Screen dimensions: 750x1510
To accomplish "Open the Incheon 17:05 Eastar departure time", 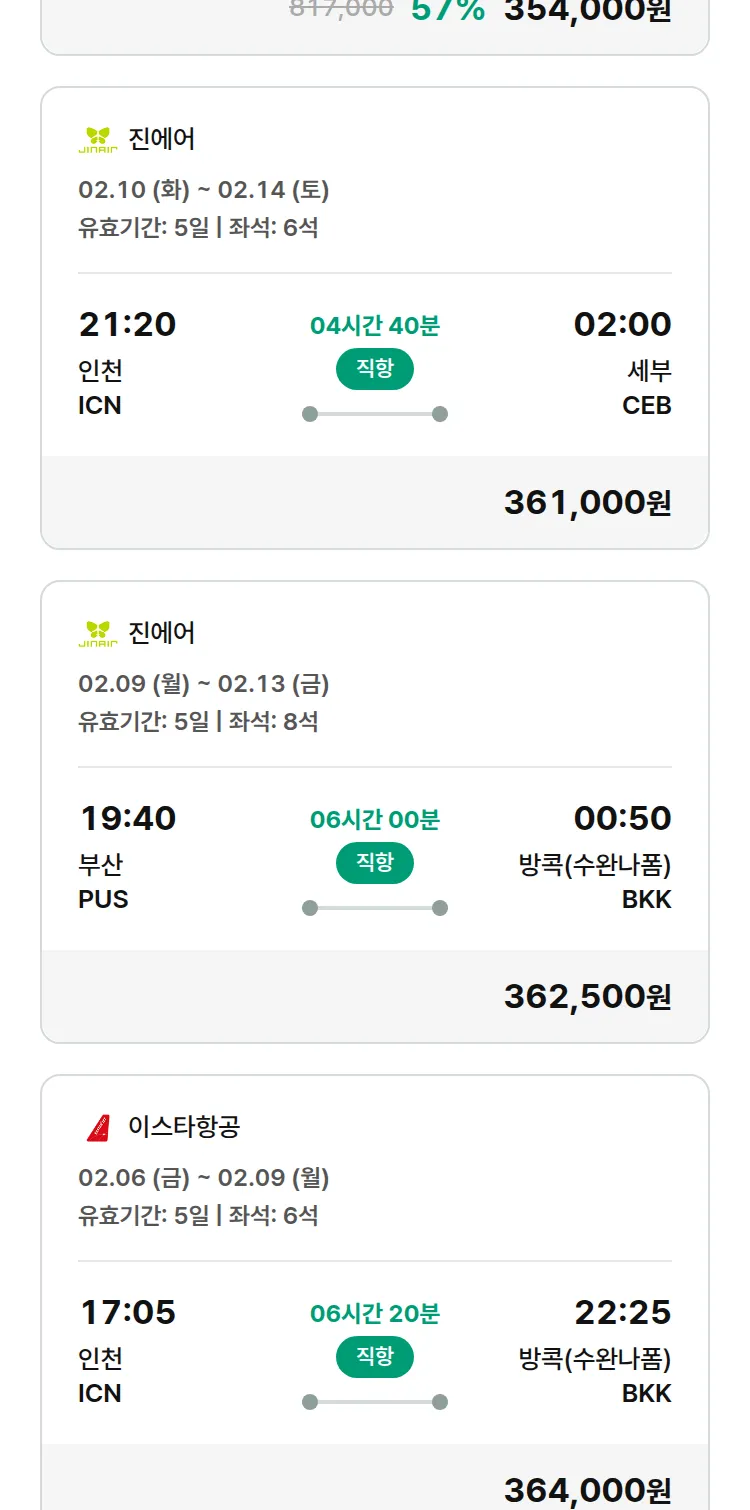I will 127,1313.
